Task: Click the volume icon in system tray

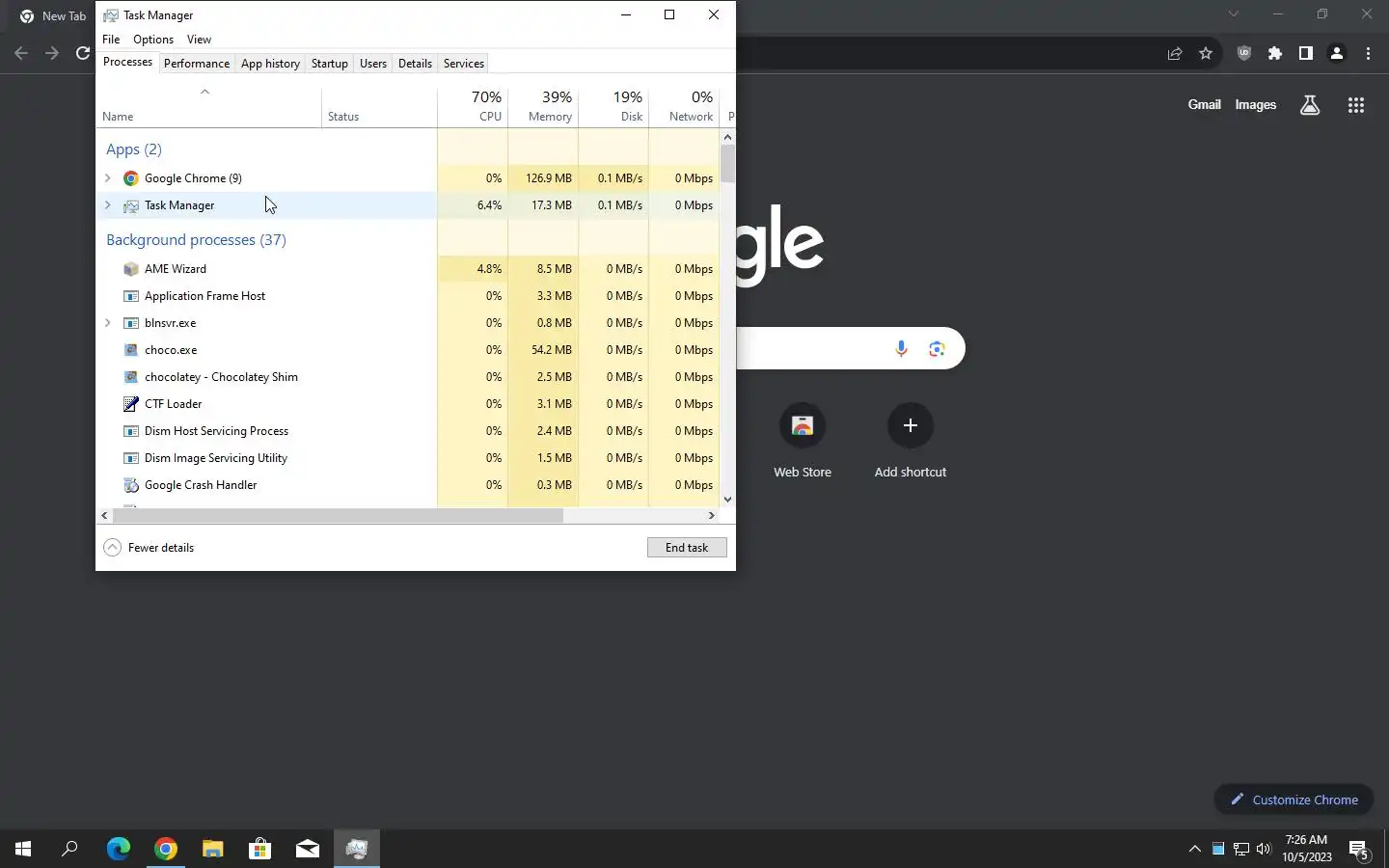Action: point(1265,849)
